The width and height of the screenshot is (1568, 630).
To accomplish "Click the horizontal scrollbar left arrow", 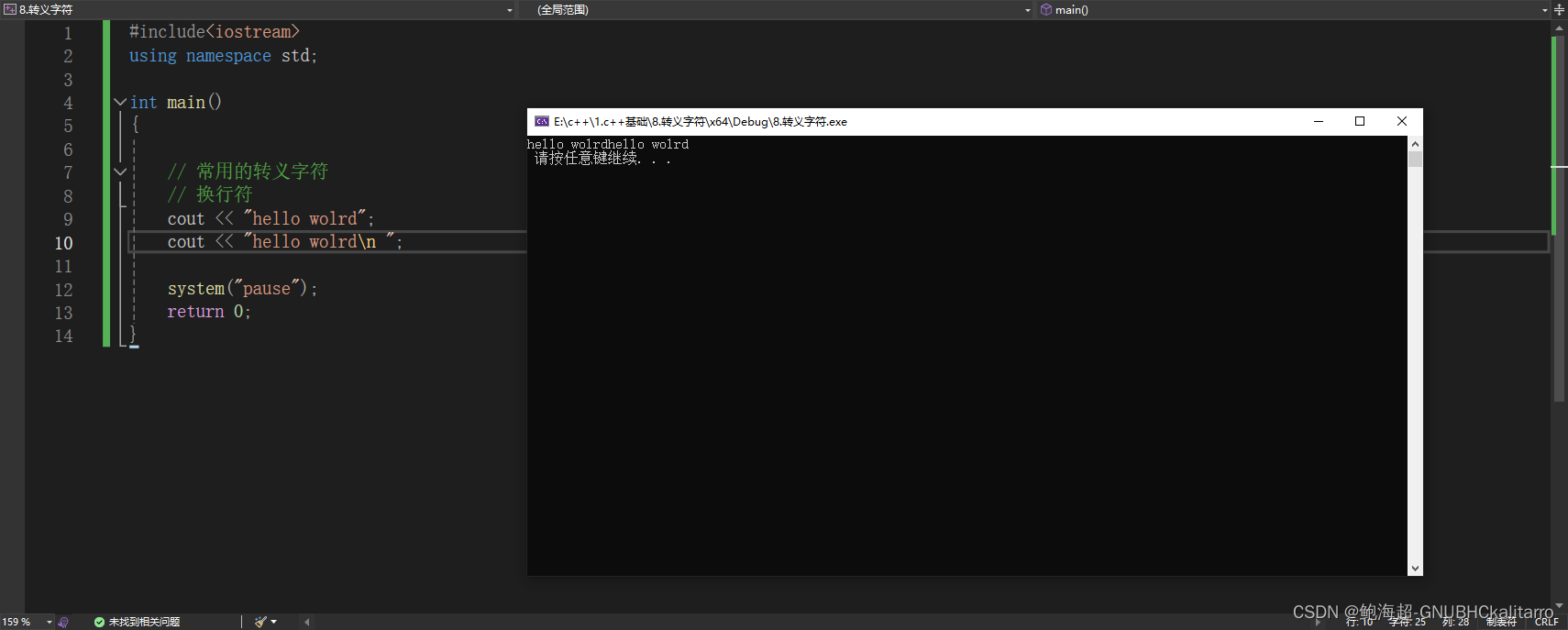I will [306, 622].
